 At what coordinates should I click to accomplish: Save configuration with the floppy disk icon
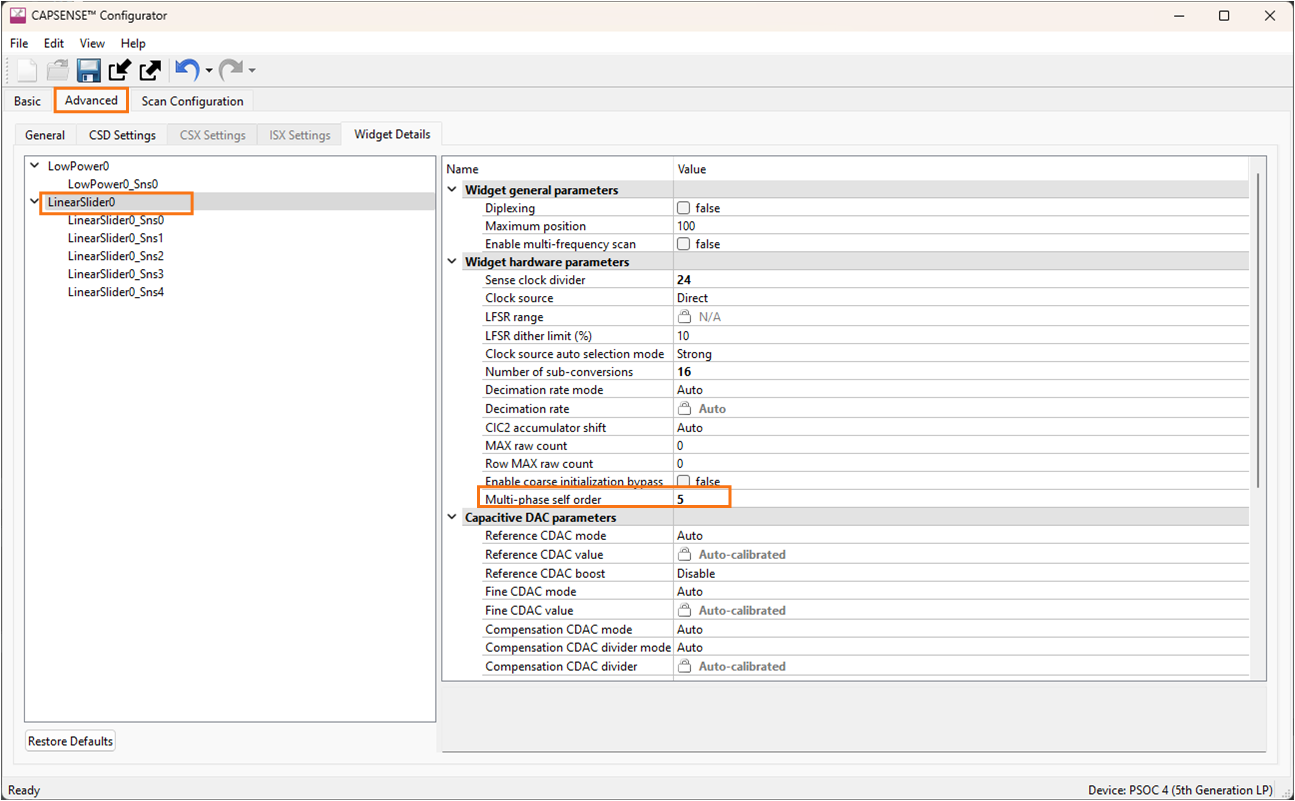click(x=88, y=70)
